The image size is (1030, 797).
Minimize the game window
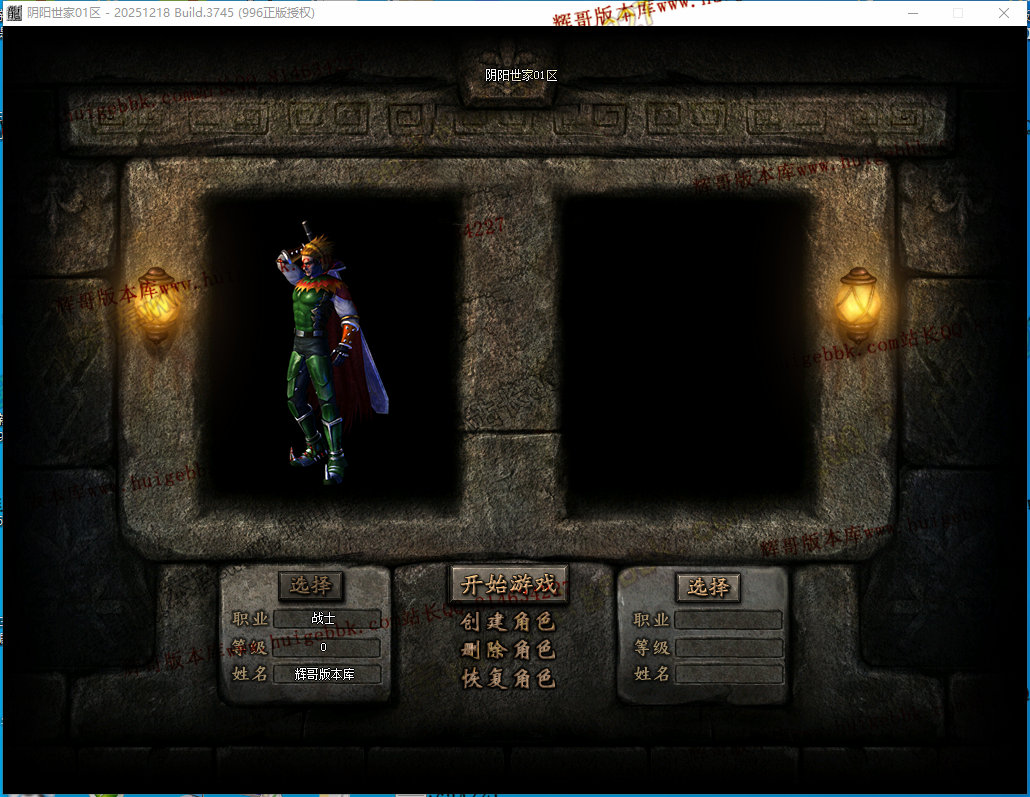point(911,13)
